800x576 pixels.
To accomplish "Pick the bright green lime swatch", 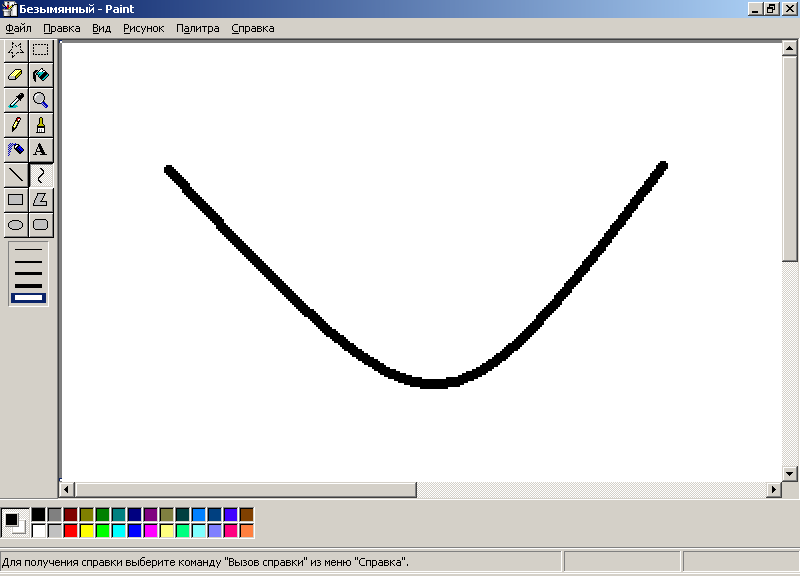I will coord(103,531).
